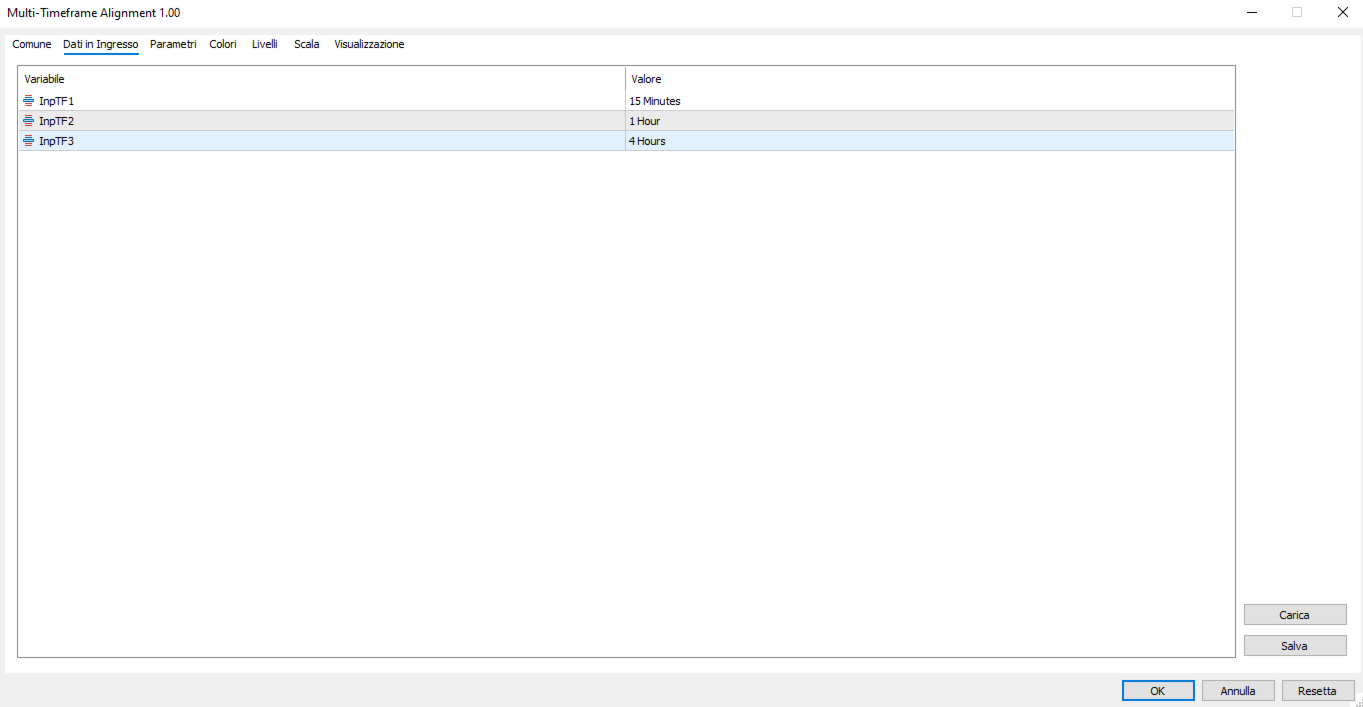Open the Parametri tab
This screenshot has height=707, width=1363.
(173, 45)
